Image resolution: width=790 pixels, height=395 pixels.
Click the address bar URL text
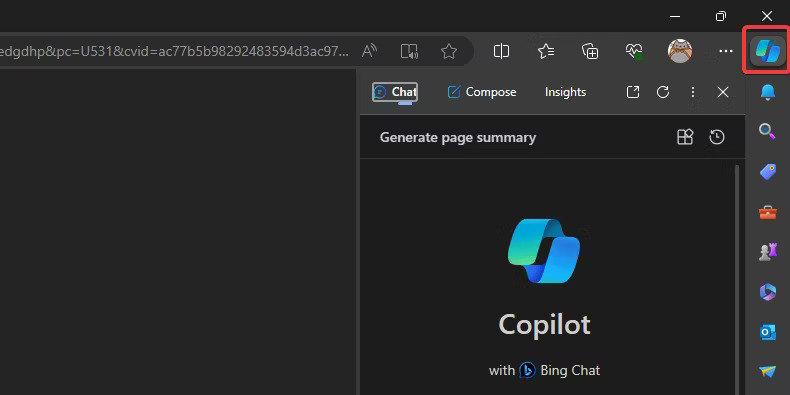coord(174,51)
